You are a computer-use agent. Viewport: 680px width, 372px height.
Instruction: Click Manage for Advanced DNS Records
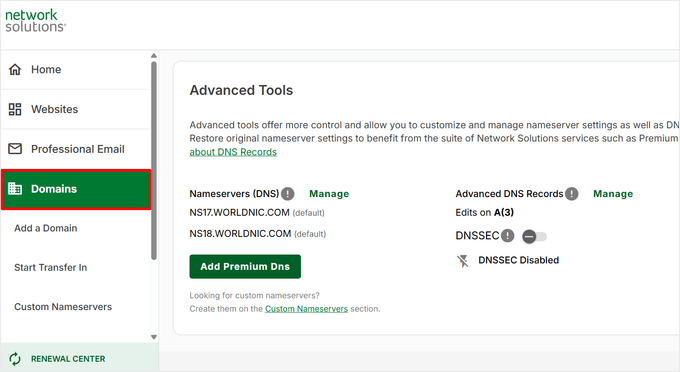(613, 194)
